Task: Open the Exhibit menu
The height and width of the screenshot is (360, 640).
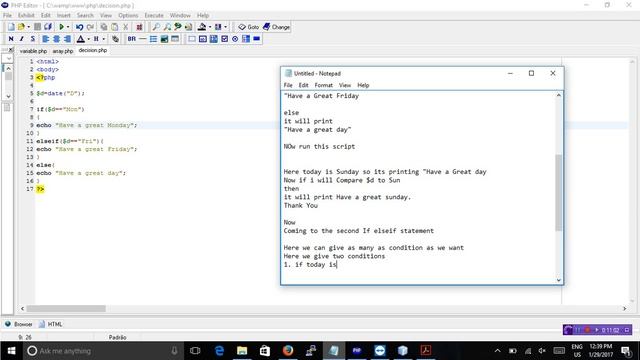Action: click(x=26, y=16)
